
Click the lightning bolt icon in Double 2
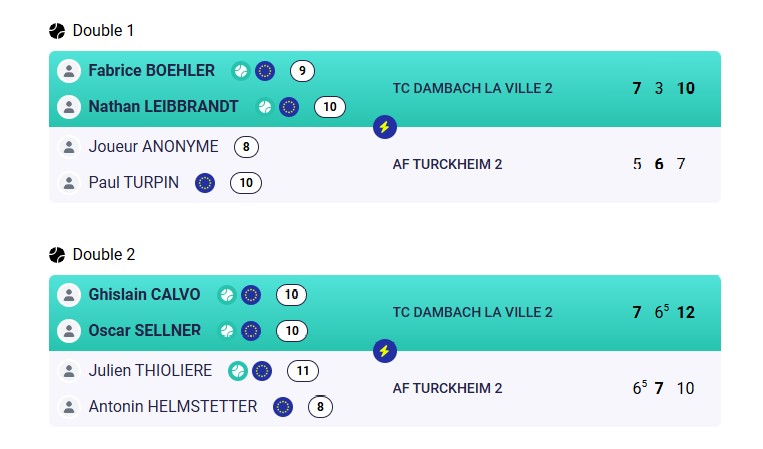click(x=384, y=351)
